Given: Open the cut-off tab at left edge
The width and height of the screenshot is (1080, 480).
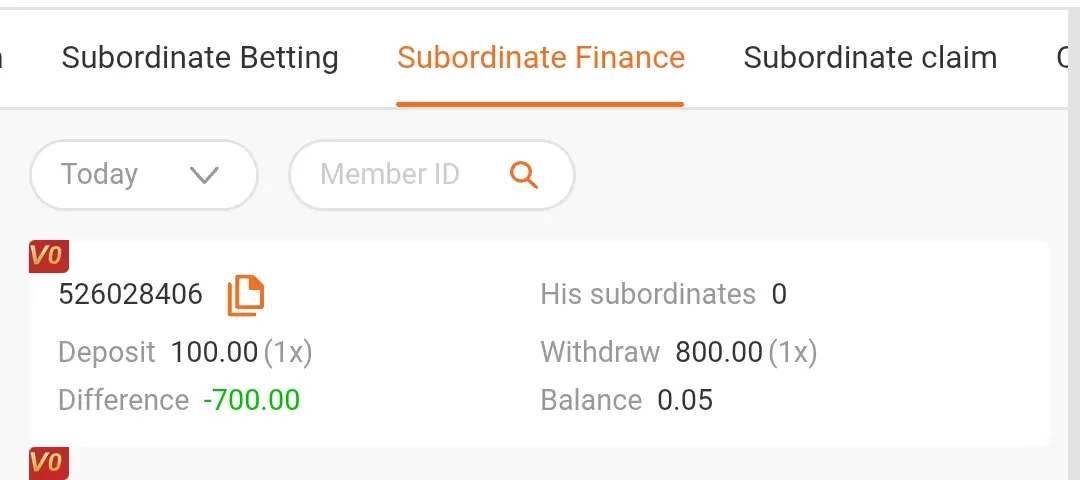Looking at the screenshot, I should (x=1, y=58).
